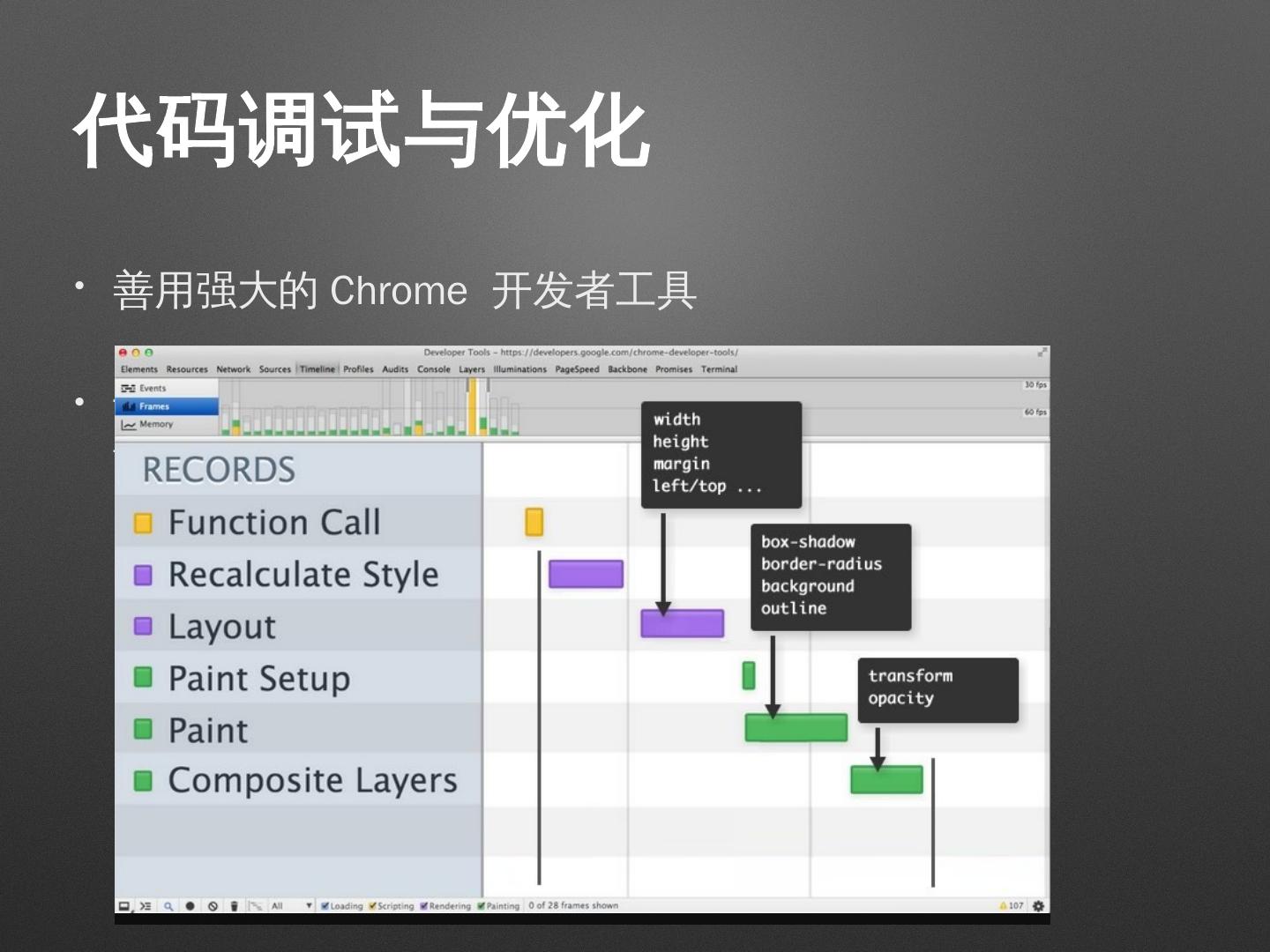Image resolution: width=1270 pixels, height=952 pixels.
Task: Click the RECORDS heading
Action: (219, 470)
